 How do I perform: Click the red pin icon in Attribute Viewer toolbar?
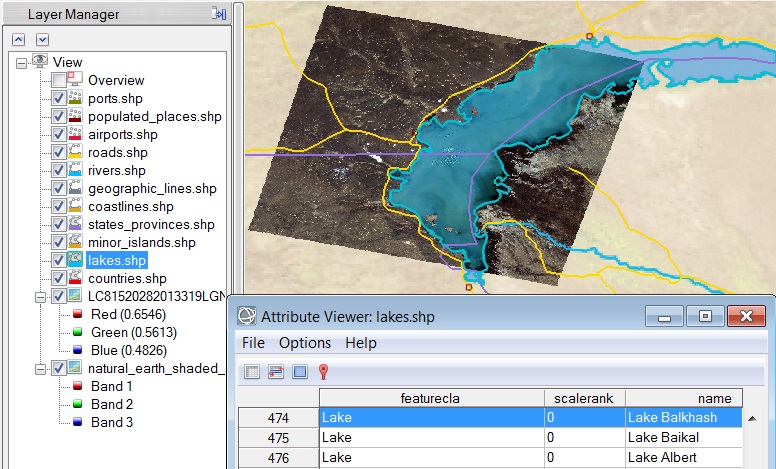pos(323,372)
